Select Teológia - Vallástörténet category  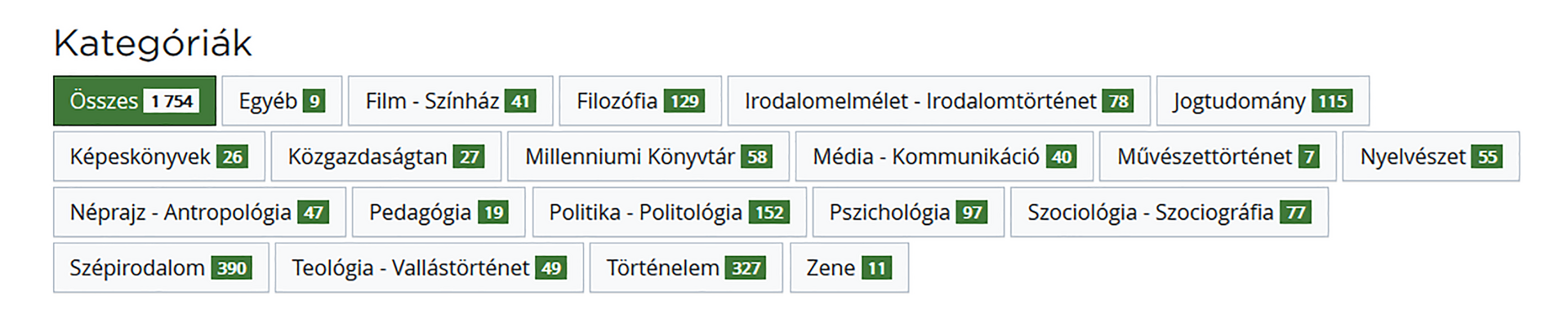pyautogui.click(x=430, y=268)
